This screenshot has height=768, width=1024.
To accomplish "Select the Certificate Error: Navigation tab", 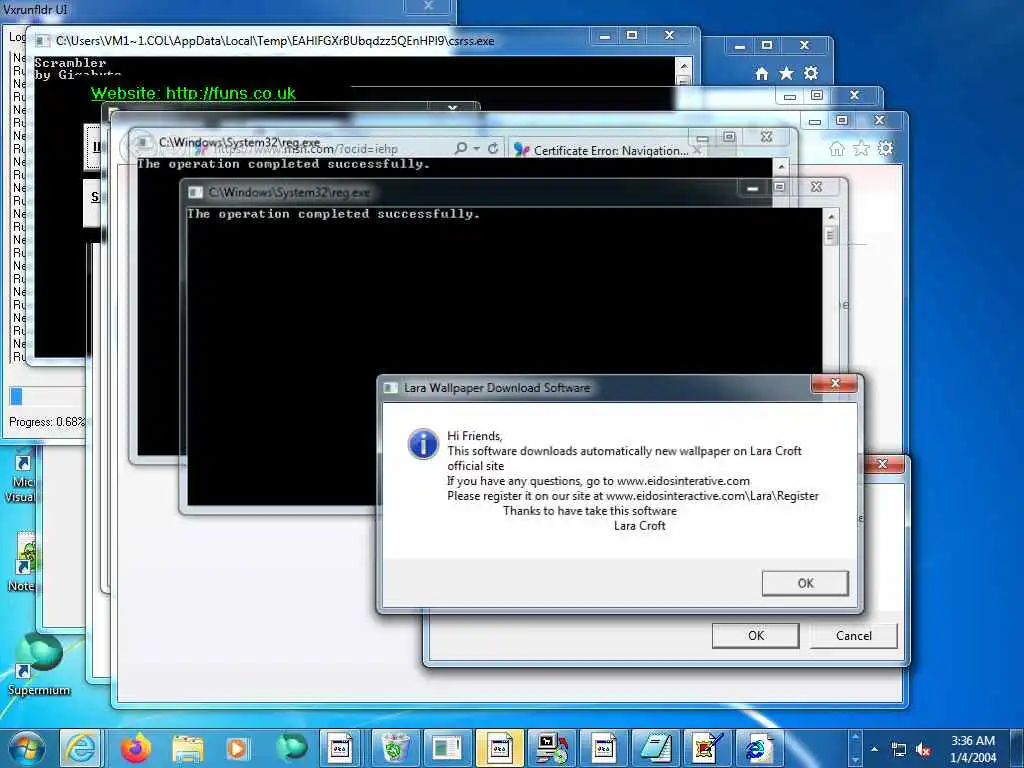I will pyautogui.click(x=604, y=150).
